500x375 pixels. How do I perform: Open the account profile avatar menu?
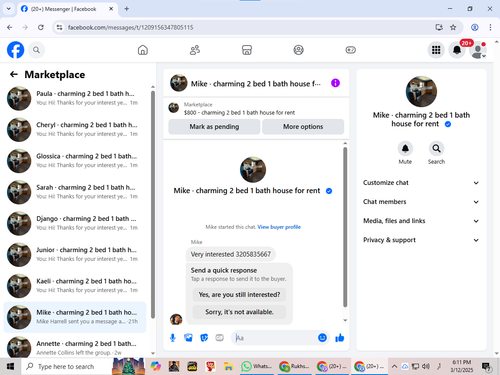coord(478,50)
